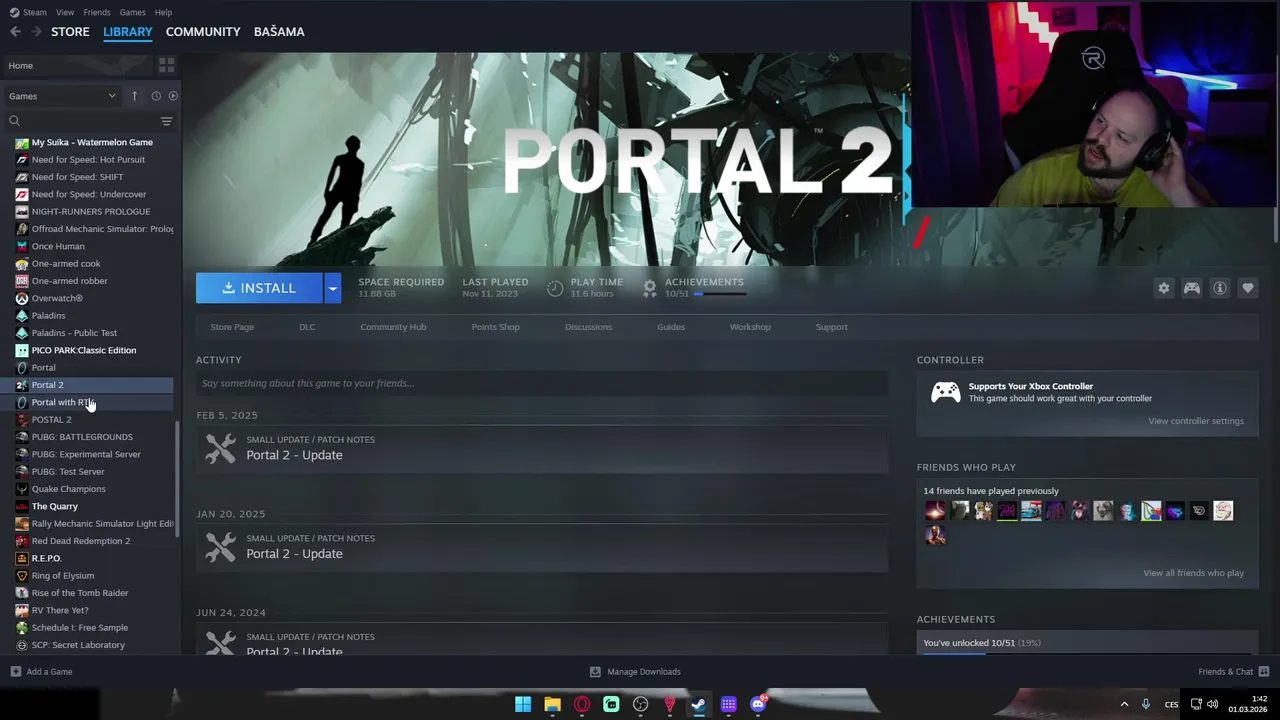Open the BAŠAMA profile tab
The image size is (1280, 720).
click(x=279, y=32)
